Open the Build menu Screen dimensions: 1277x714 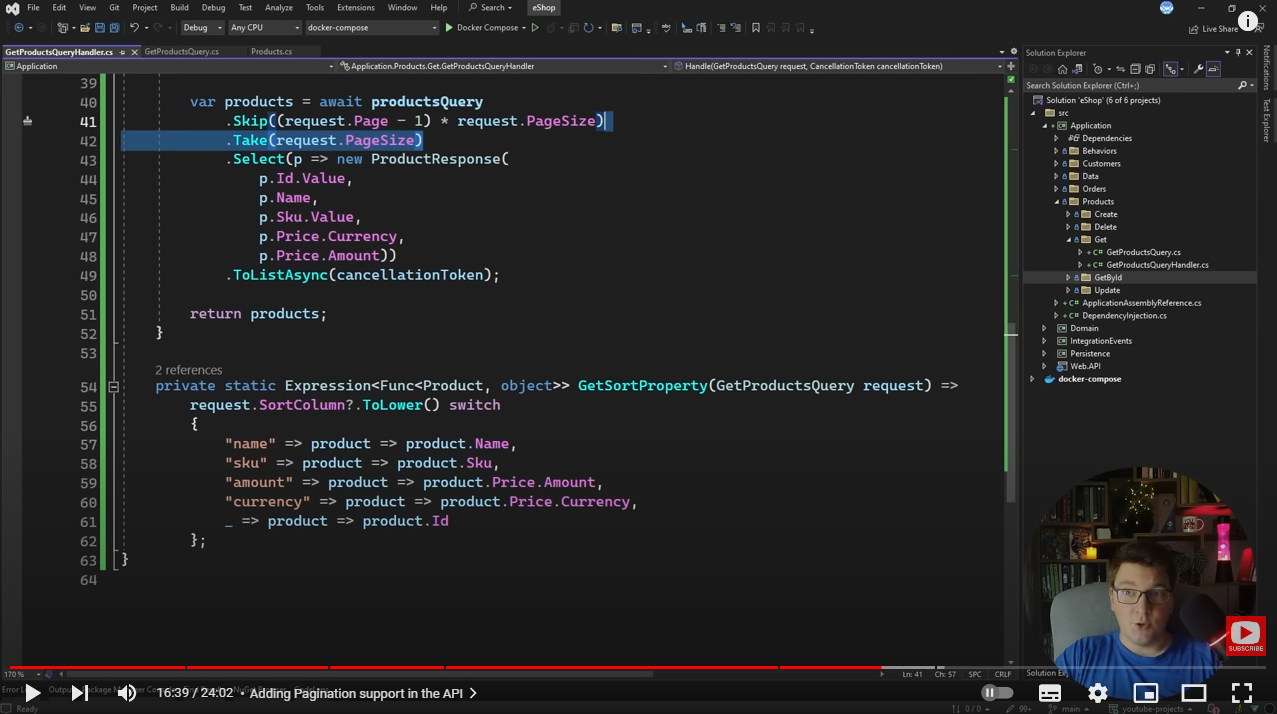[179, 8]
